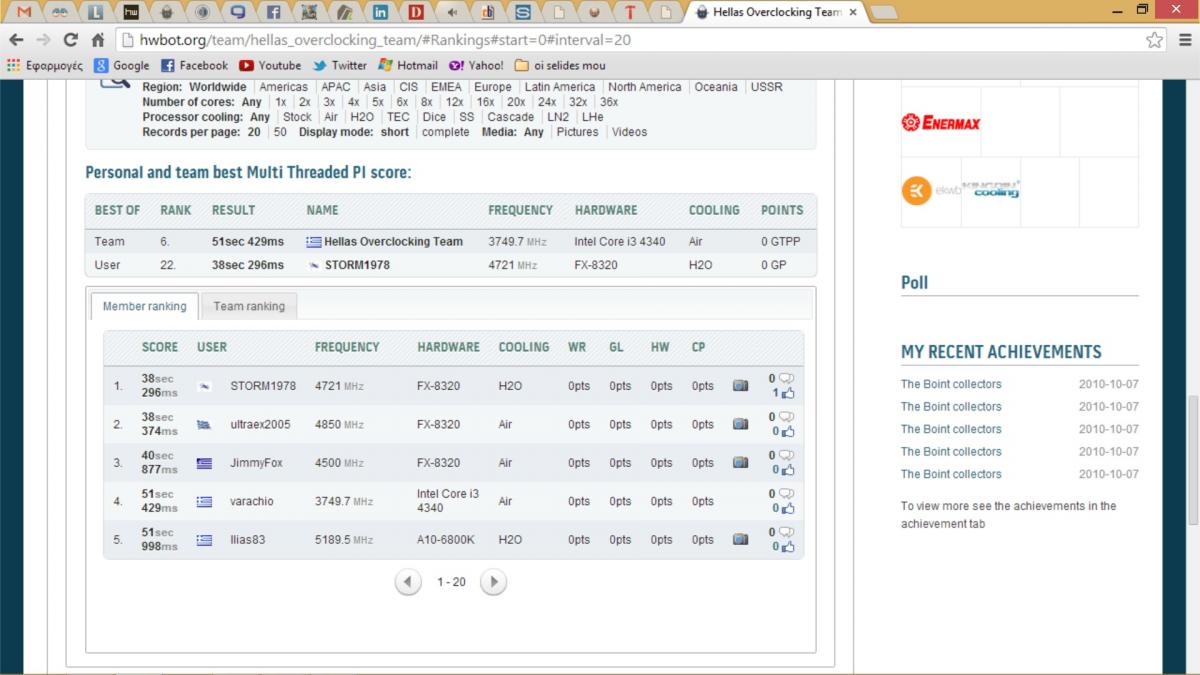Open the hwbot 'hw' browser tab
This screenshot has height=675, width=1200.
[x=132, y=13]
